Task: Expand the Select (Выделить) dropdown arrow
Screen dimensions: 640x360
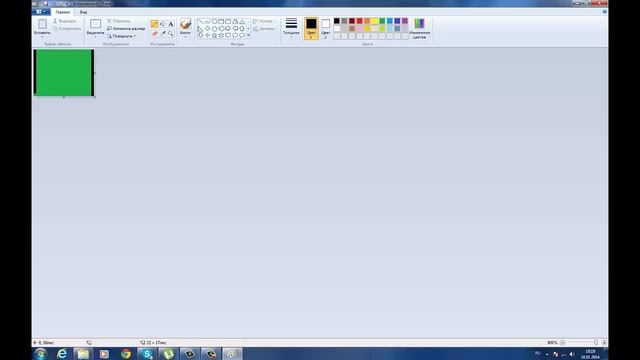Action: pos(95,36)
